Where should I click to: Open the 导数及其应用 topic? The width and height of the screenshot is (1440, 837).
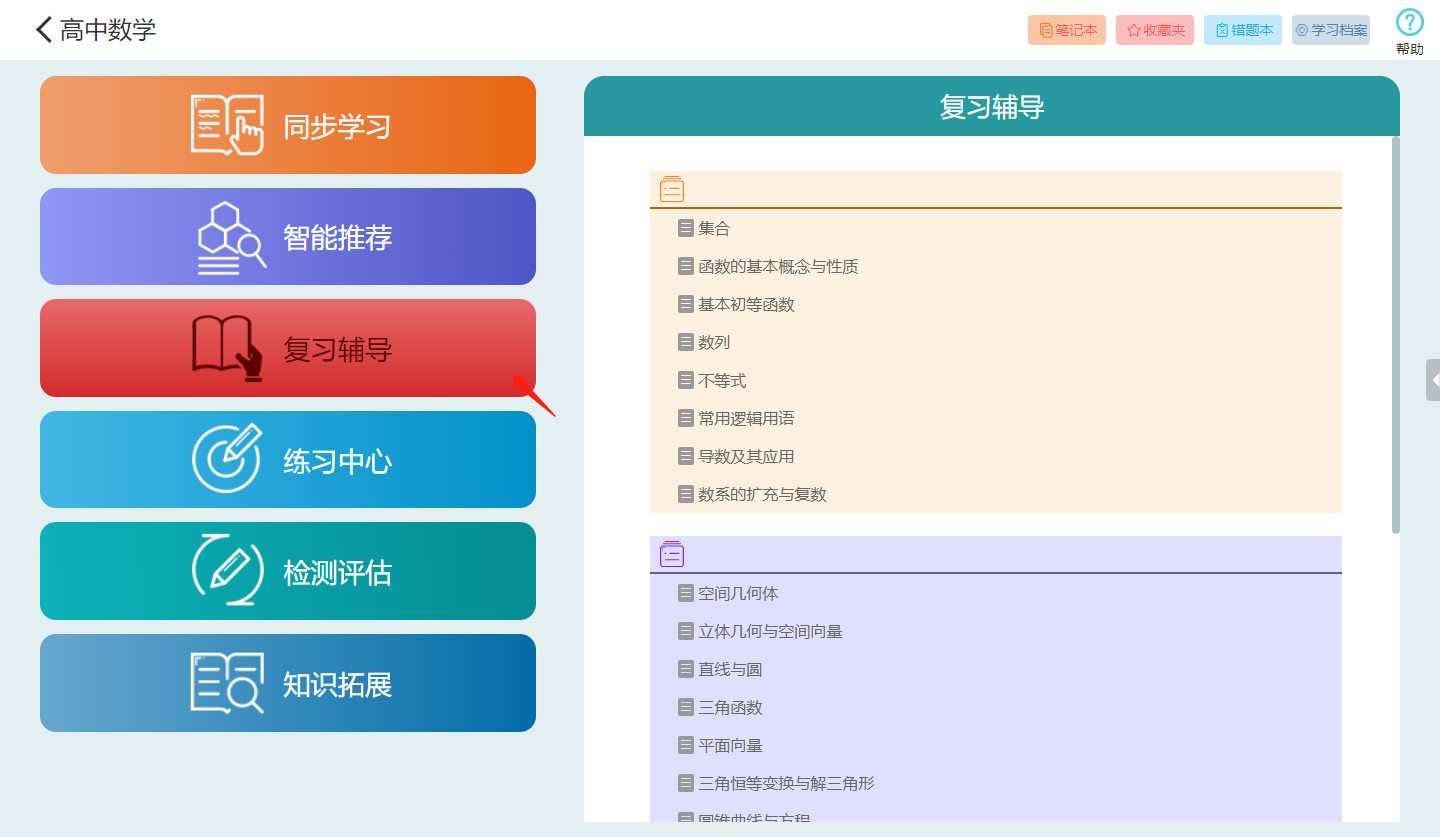tap(746, 456)
